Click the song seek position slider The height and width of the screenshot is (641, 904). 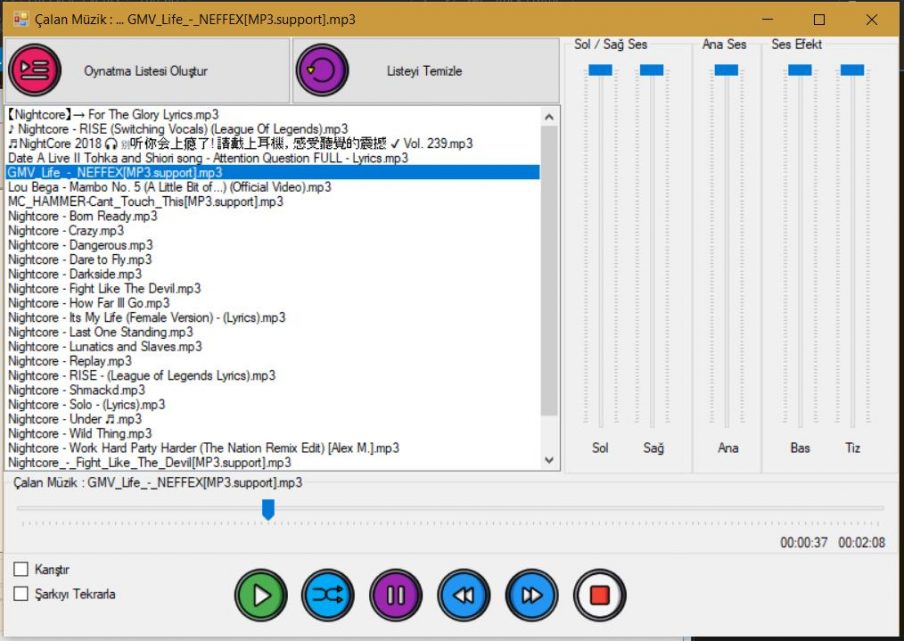tap(267, 510)
